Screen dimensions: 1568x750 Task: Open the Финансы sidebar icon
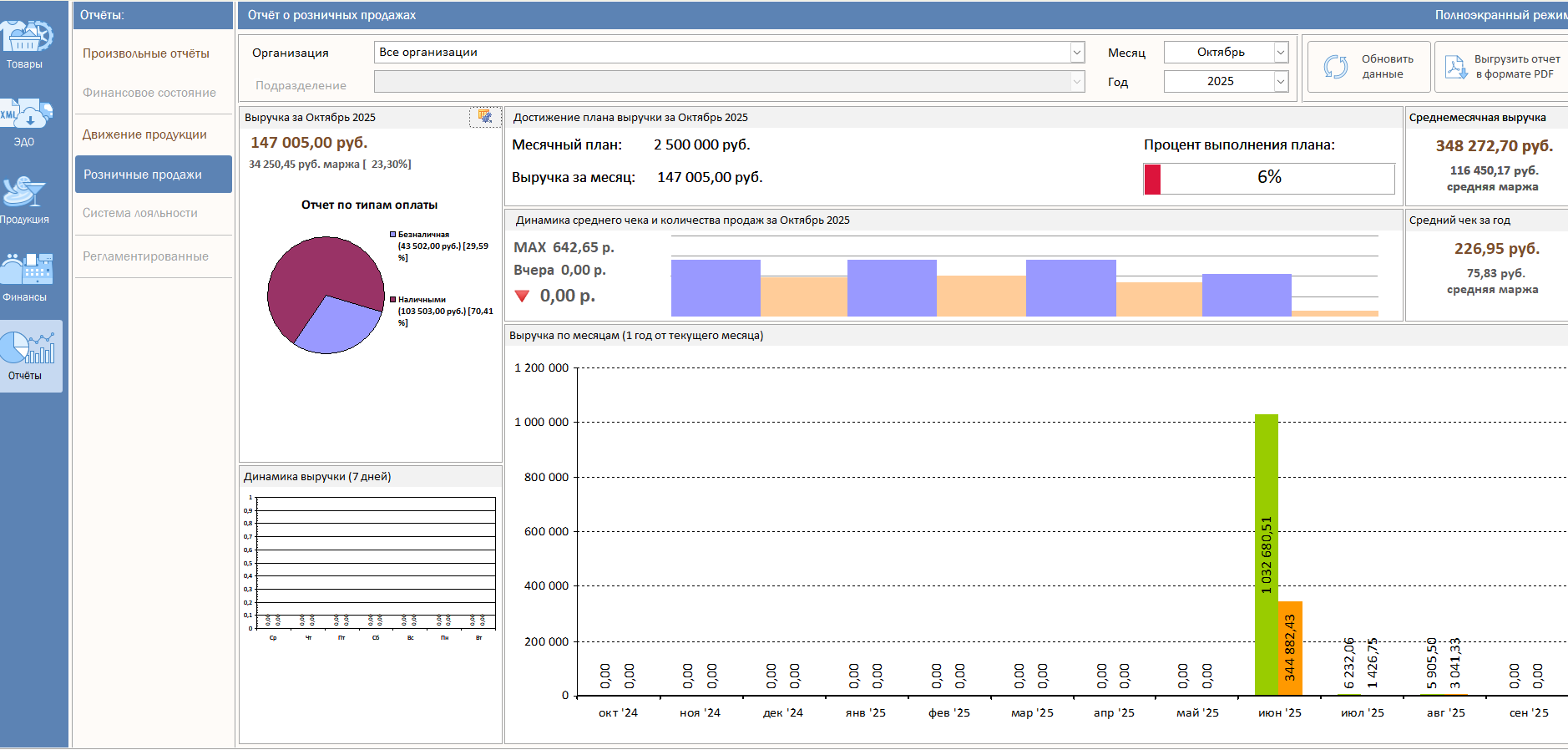[x=25, y=269]
